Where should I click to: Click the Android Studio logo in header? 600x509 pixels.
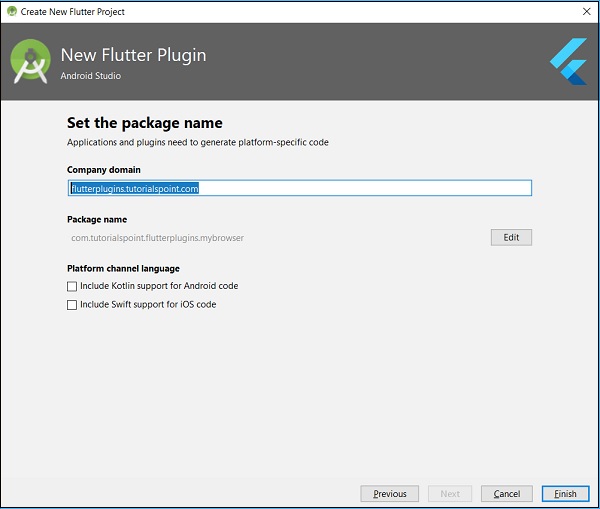31,62
